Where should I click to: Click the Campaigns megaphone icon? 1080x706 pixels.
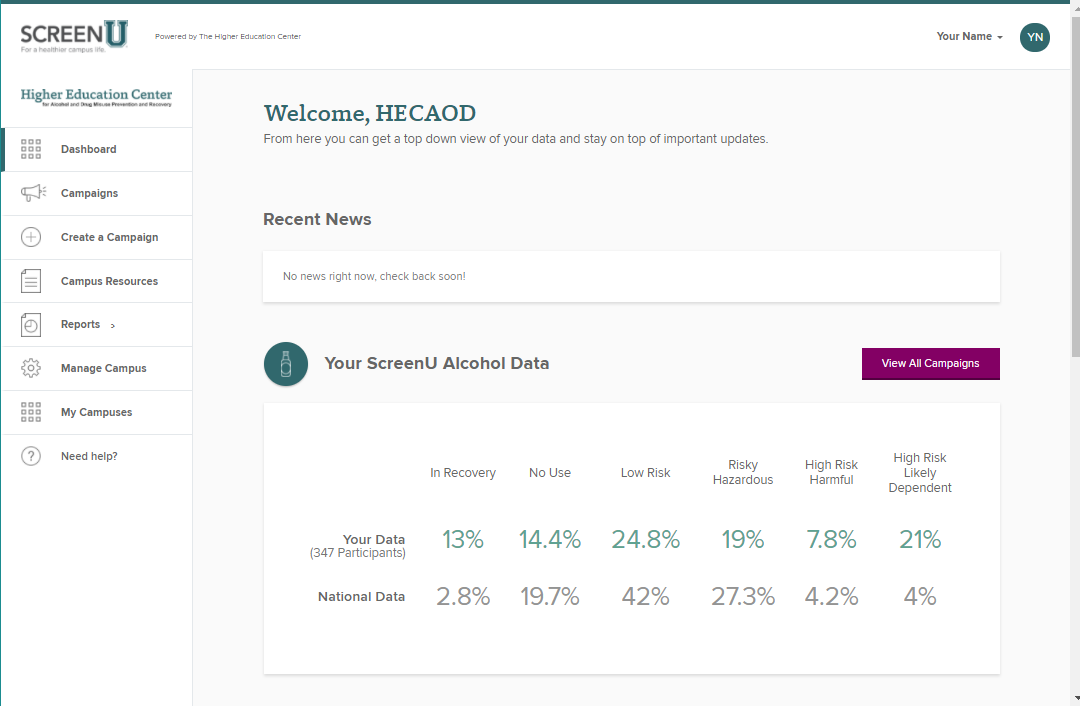point(33,193)
